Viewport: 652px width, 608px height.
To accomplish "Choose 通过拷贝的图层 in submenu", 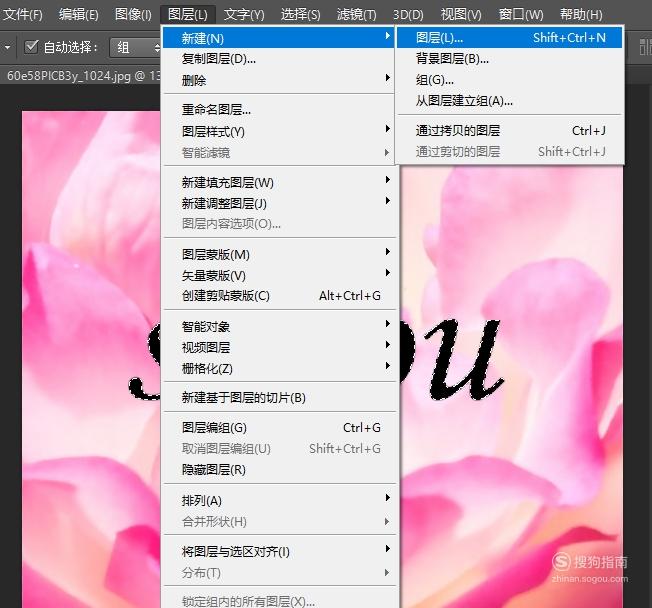I will [509, 131].
